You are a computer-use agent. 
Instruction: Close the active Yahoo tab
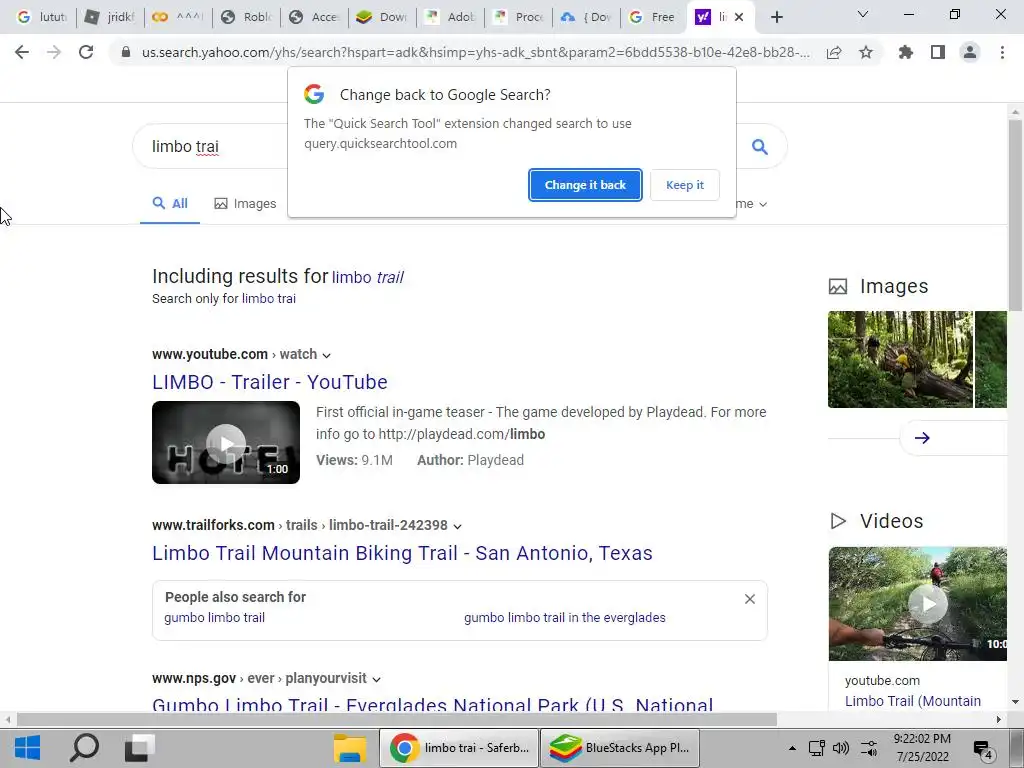tap(739, 18)
